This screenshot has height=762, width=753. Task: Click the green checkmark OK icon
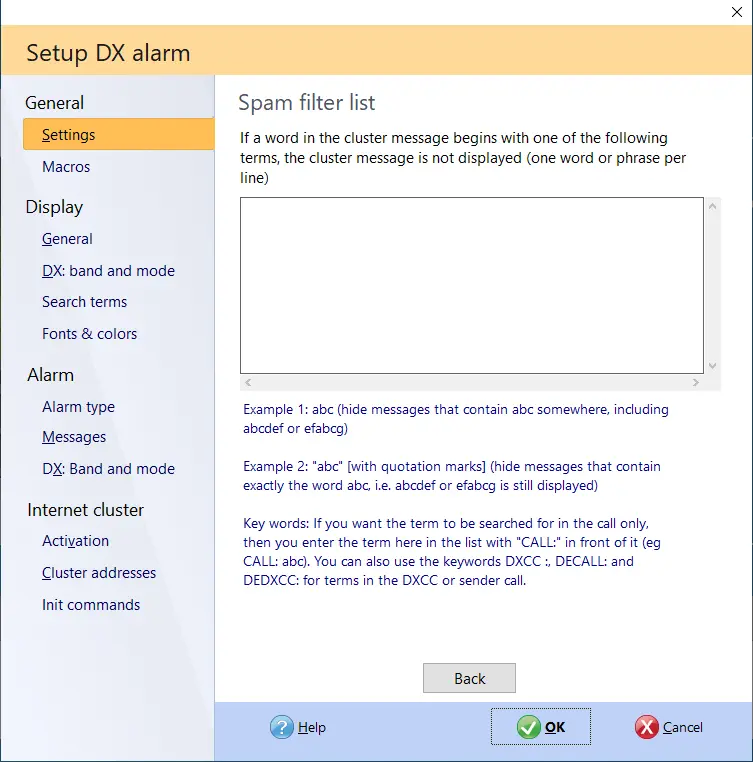tap(528, 727)
